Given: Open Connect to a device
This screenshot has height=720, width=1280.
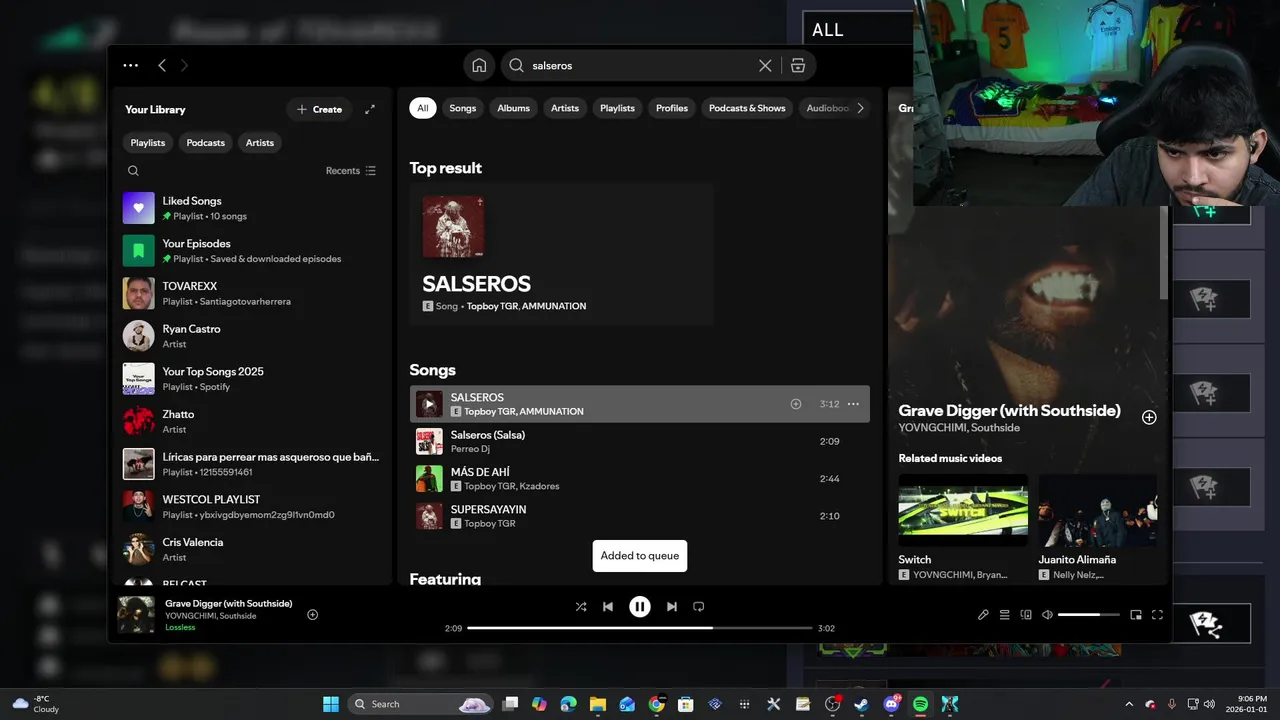Looking at the screenshot, I should [x=1026, y=615].
